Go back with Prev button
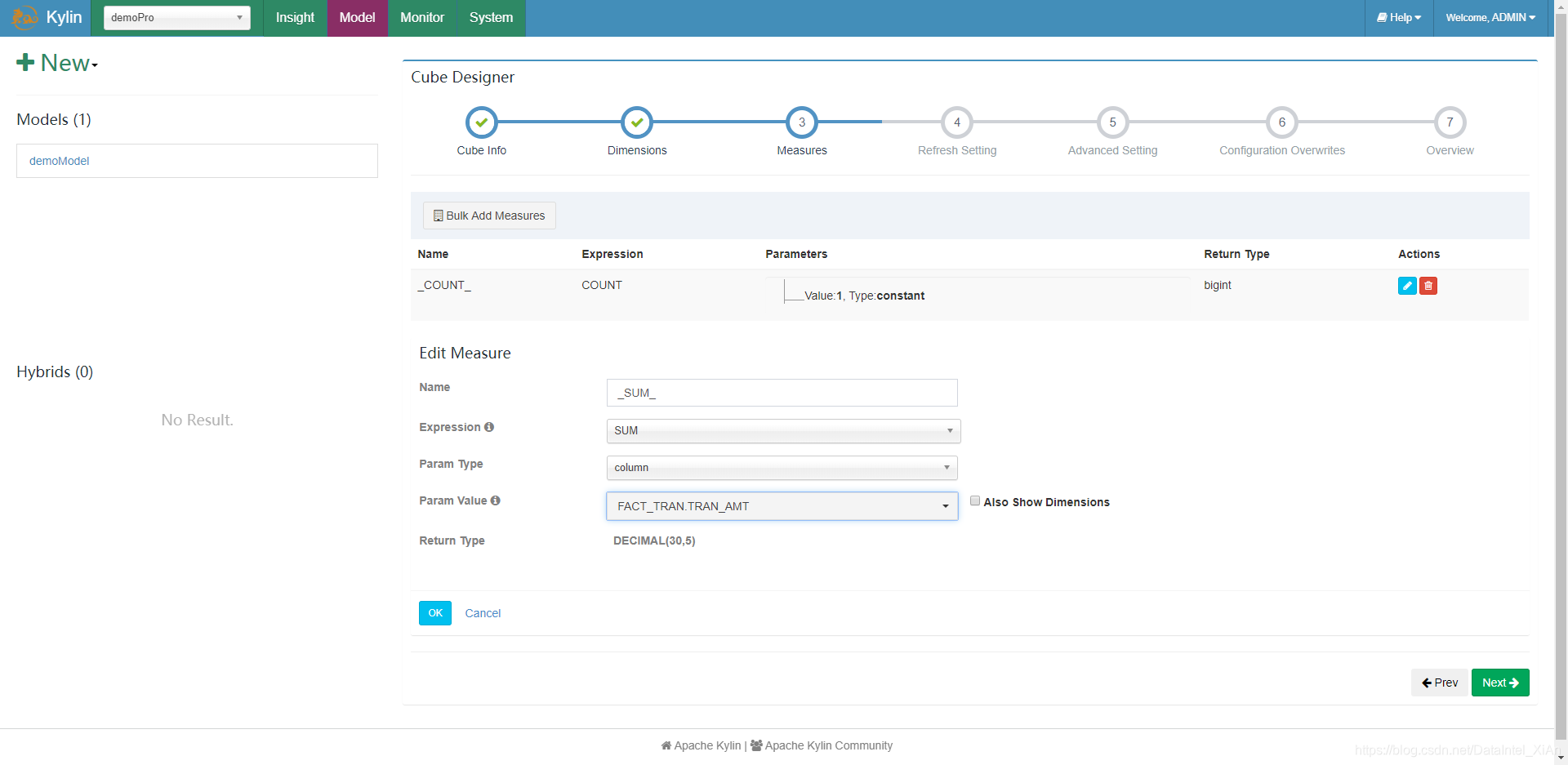 [x=1440, y=683]
